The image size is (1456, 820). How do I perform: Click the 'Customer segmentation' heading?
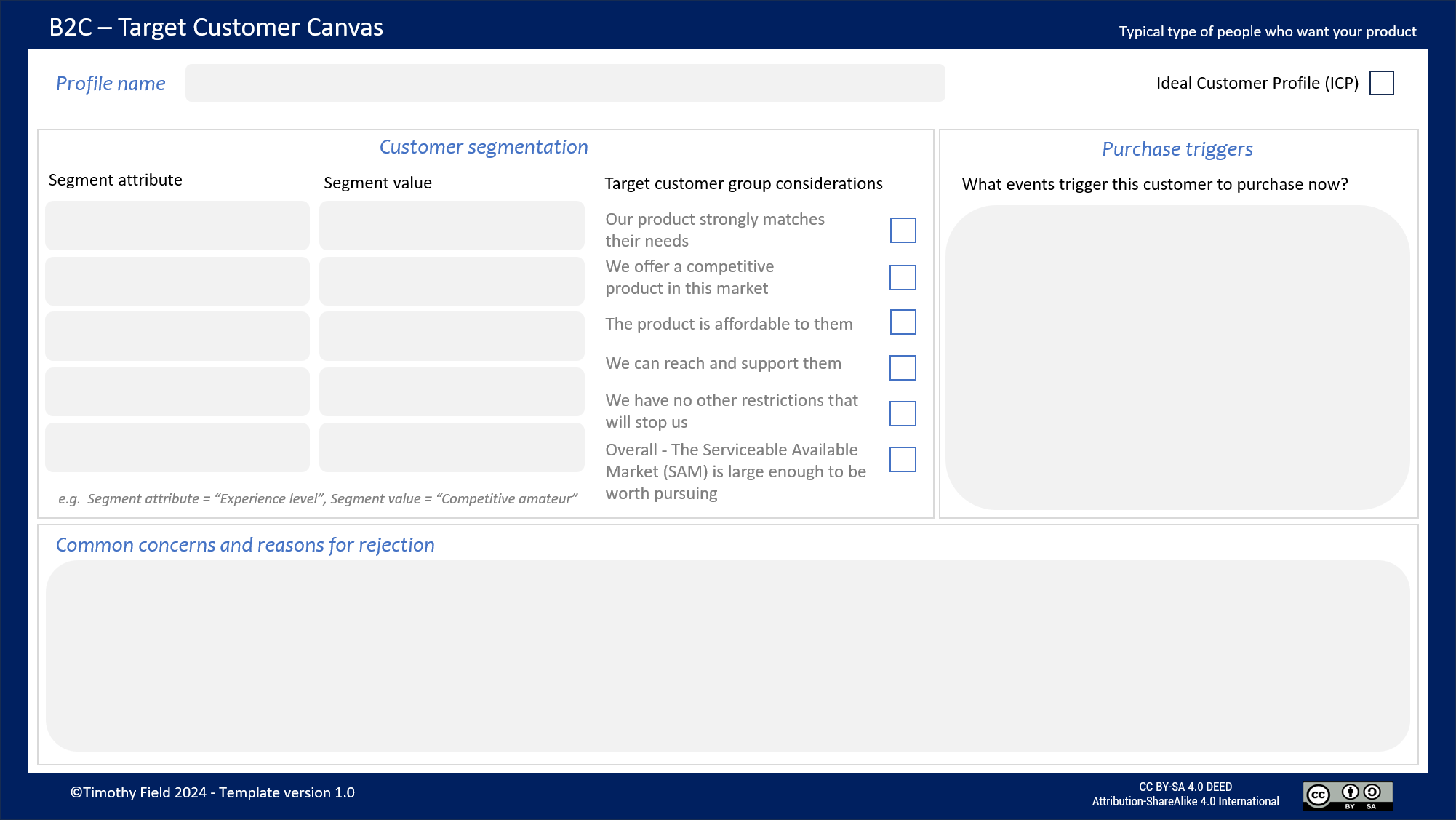click(484, 147)
